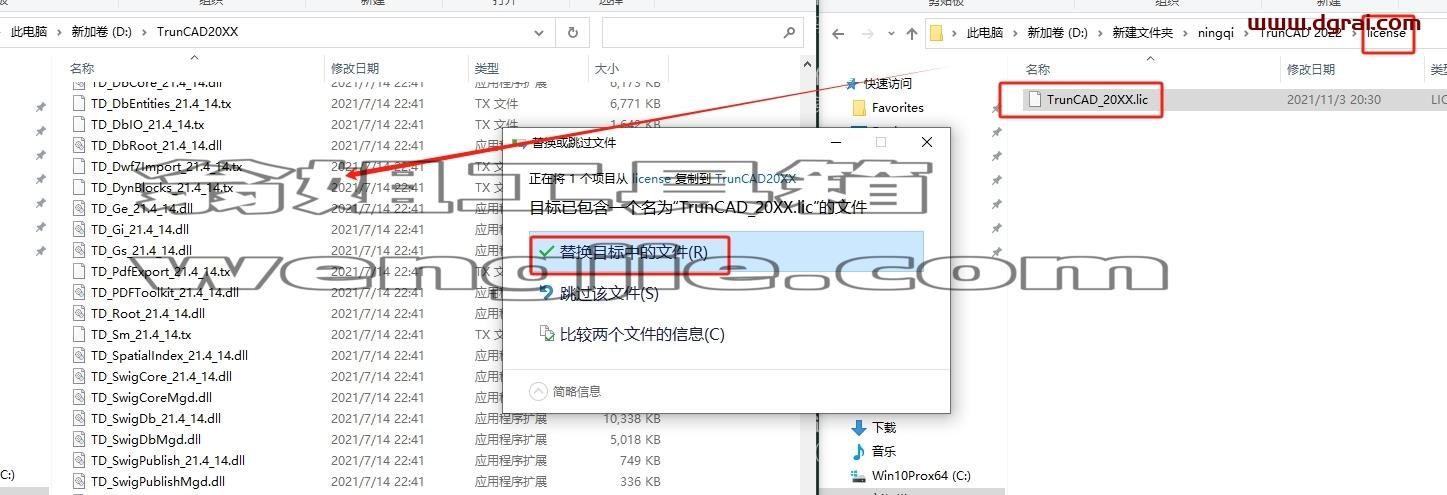Refresh the TrunCAD20XX folder in left window
Screen dimensions: 1447x495
[573, 32]
